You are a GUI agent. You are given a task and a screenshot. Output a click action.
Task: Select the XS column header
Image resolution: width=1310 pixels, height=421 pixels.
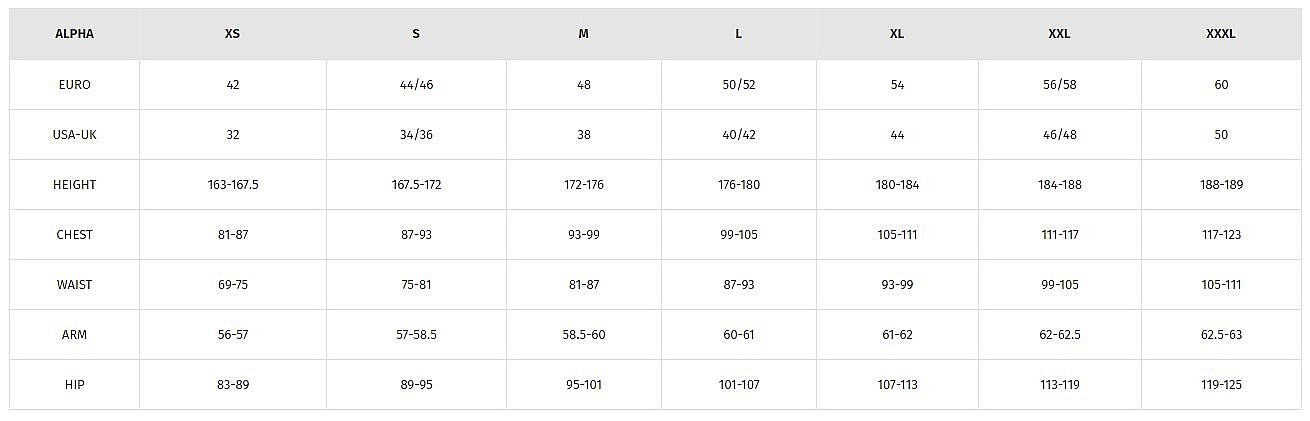[x=232, y=34]
